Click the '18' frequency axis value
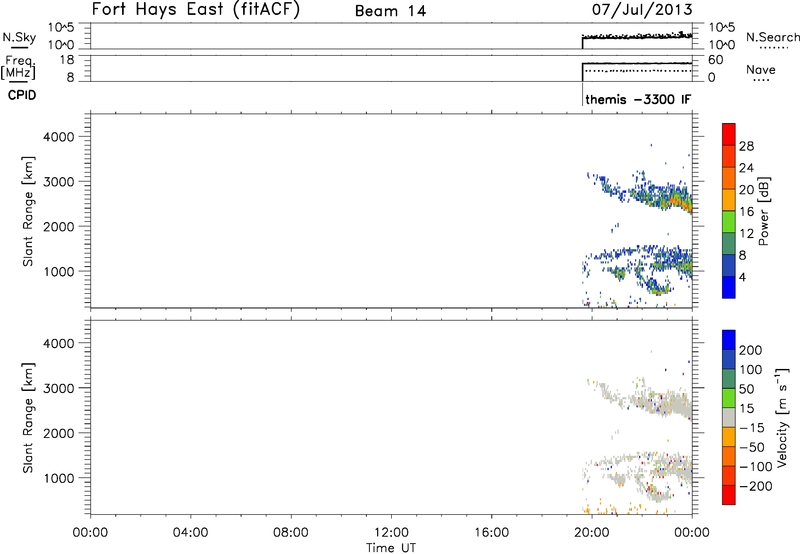 67,60
